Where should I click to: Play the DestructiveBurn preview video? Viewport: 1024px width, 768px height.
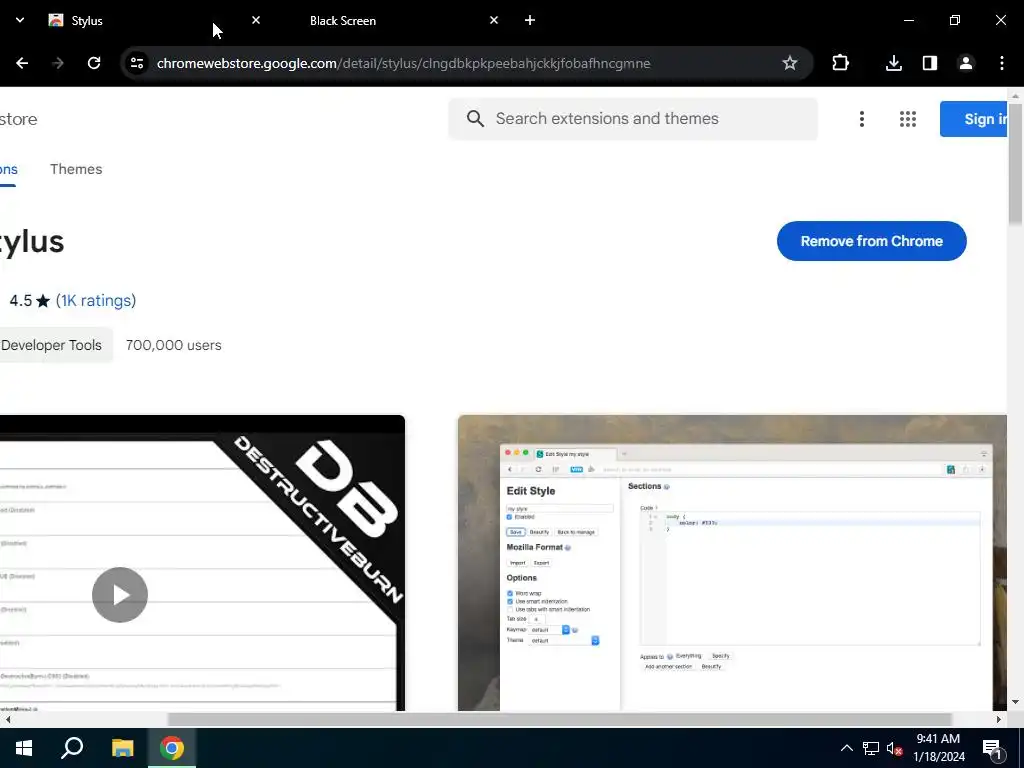click(120, 595)
